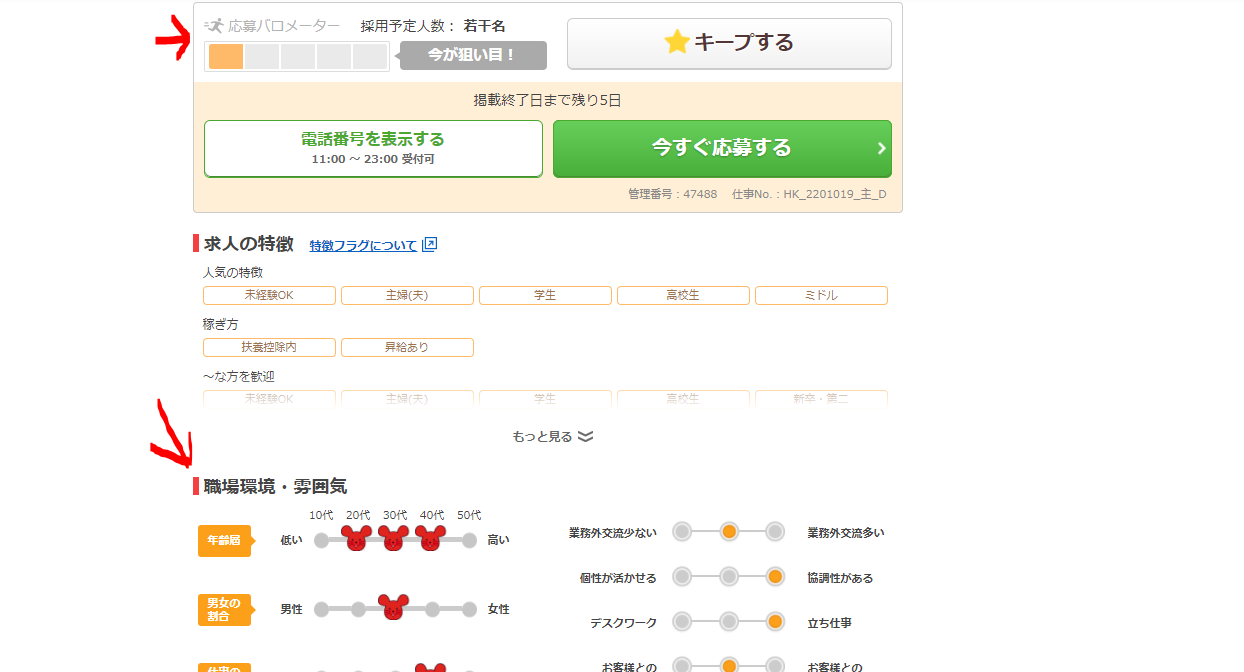1244x672 pixels.
Task: Click the 年齢層 orange label
Action: coord(224,540)
